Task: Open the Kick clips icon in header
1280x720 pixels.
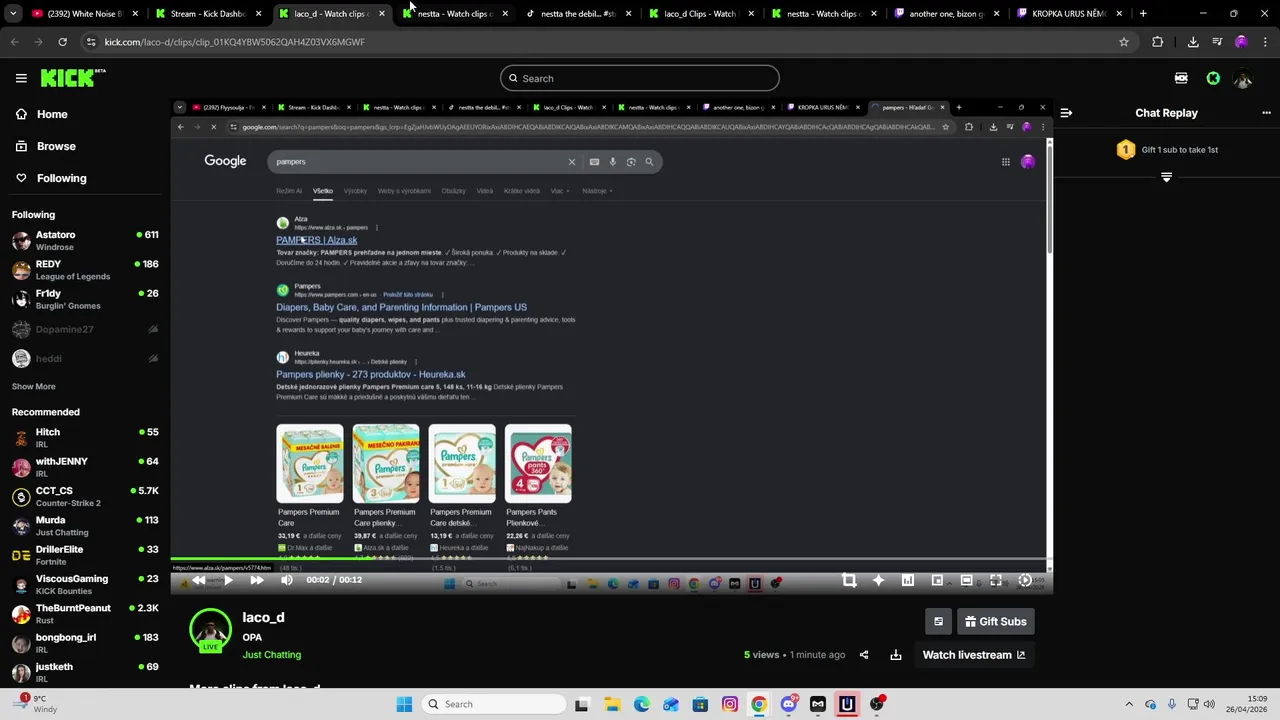Action: pyautogui.click(x=1181, y=78)
